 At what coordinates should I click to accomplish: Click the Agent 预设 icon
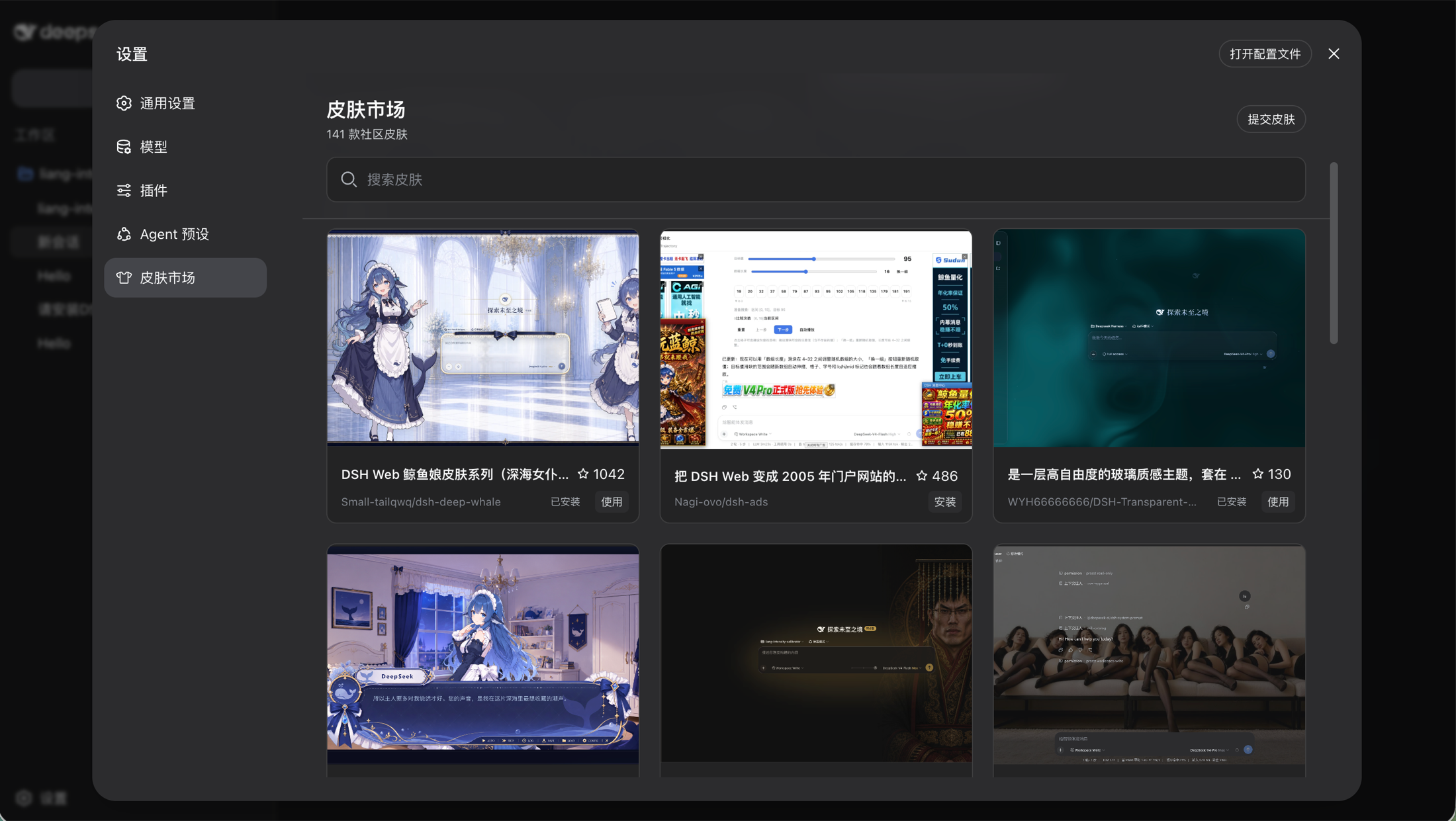[124, 234]
